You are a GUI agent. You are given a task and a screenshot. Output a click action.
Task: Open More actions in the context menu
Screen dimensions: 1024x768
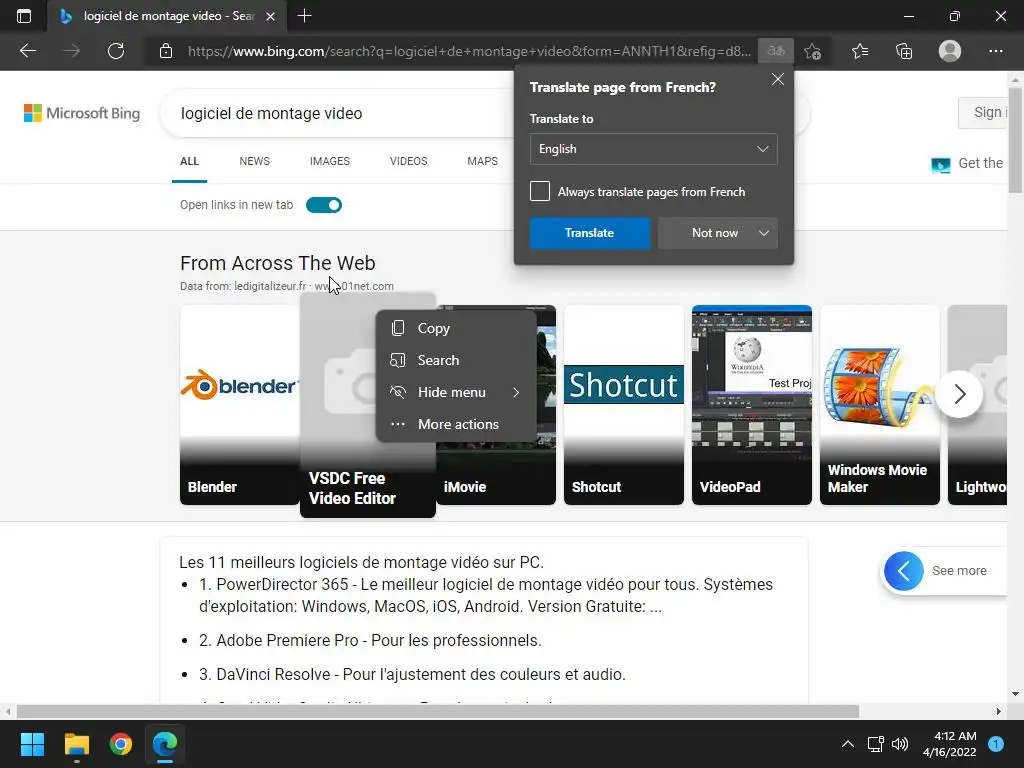[x=456, y=424]
